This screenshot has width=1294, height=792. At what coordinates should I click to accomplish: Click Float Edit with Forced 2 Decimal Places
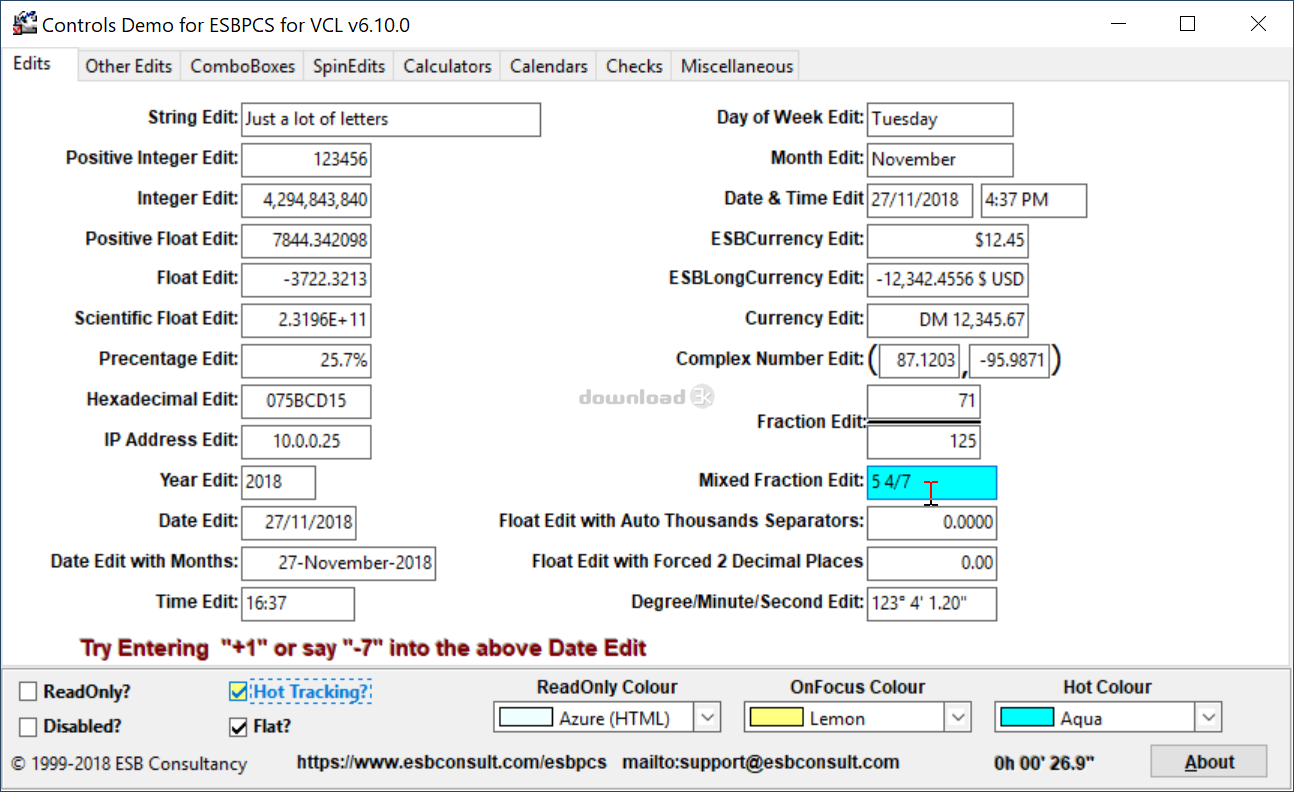(932, 563)
